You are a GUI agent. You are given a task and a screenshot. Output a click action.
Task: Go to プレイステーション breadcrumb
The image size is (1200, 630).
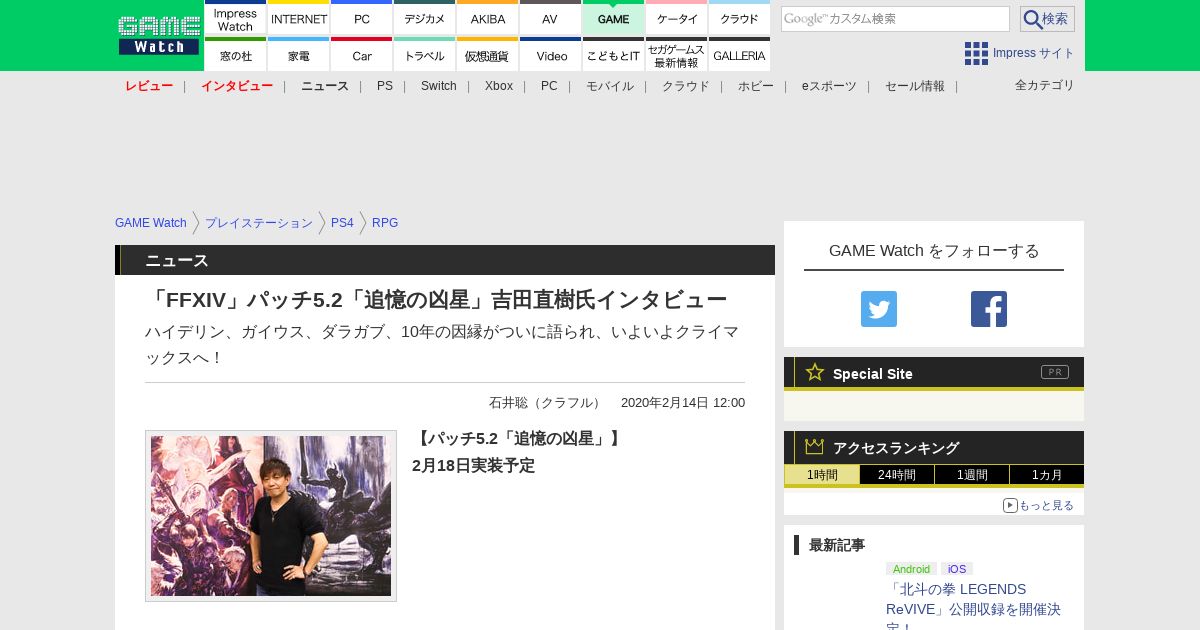point(259,223)
